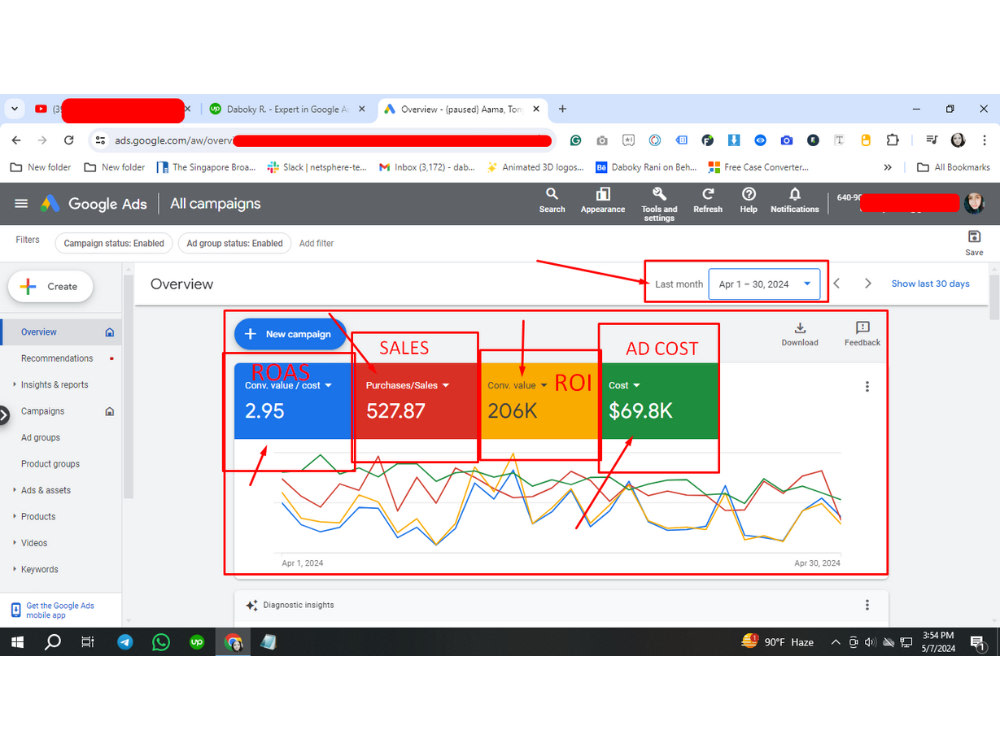Go back in browser history
The width and height of the screenshot is (1000, 750).
pyautogui.click(x=17, y=140)
